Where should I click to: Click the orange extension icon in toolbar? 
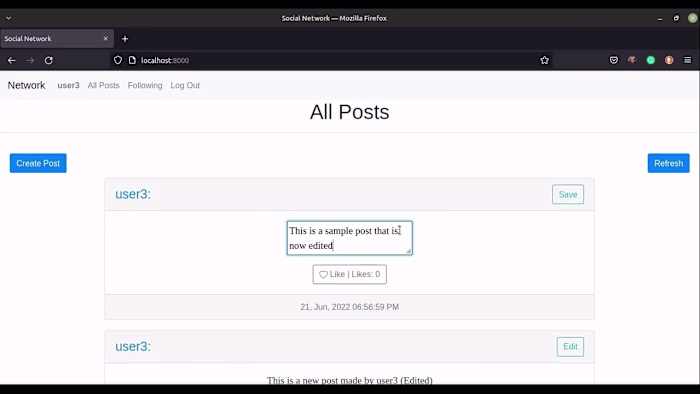[669, 60]
